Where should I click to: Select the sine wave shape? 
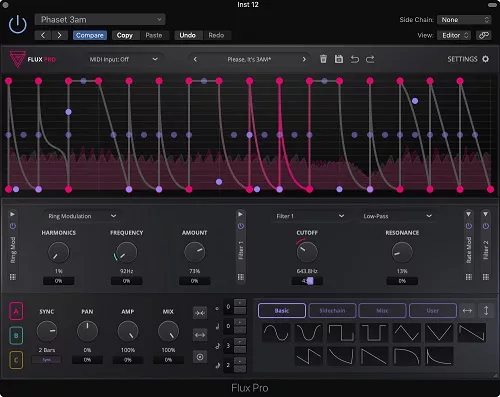(x=276, y=333)
